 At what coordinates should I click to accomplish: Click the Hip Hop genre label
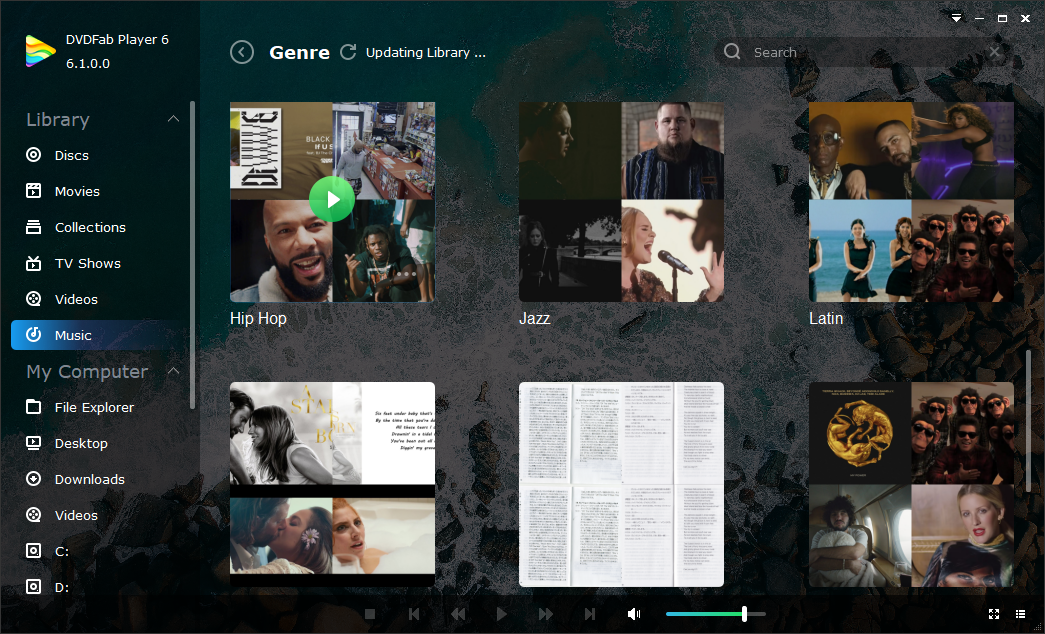(x=258, y=319)
